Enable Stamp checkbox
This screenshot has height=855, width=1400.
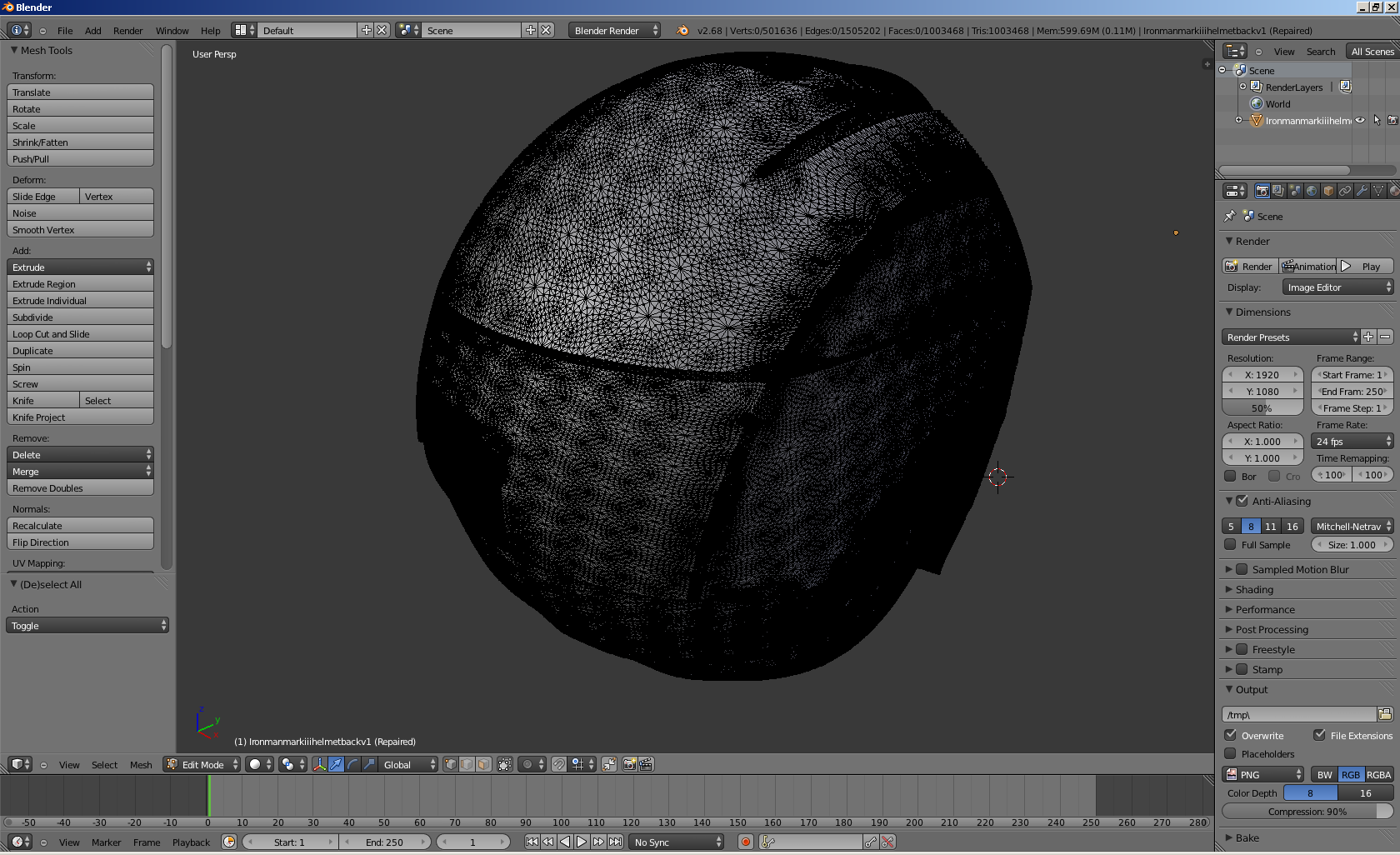click(x=1242, y=669)
